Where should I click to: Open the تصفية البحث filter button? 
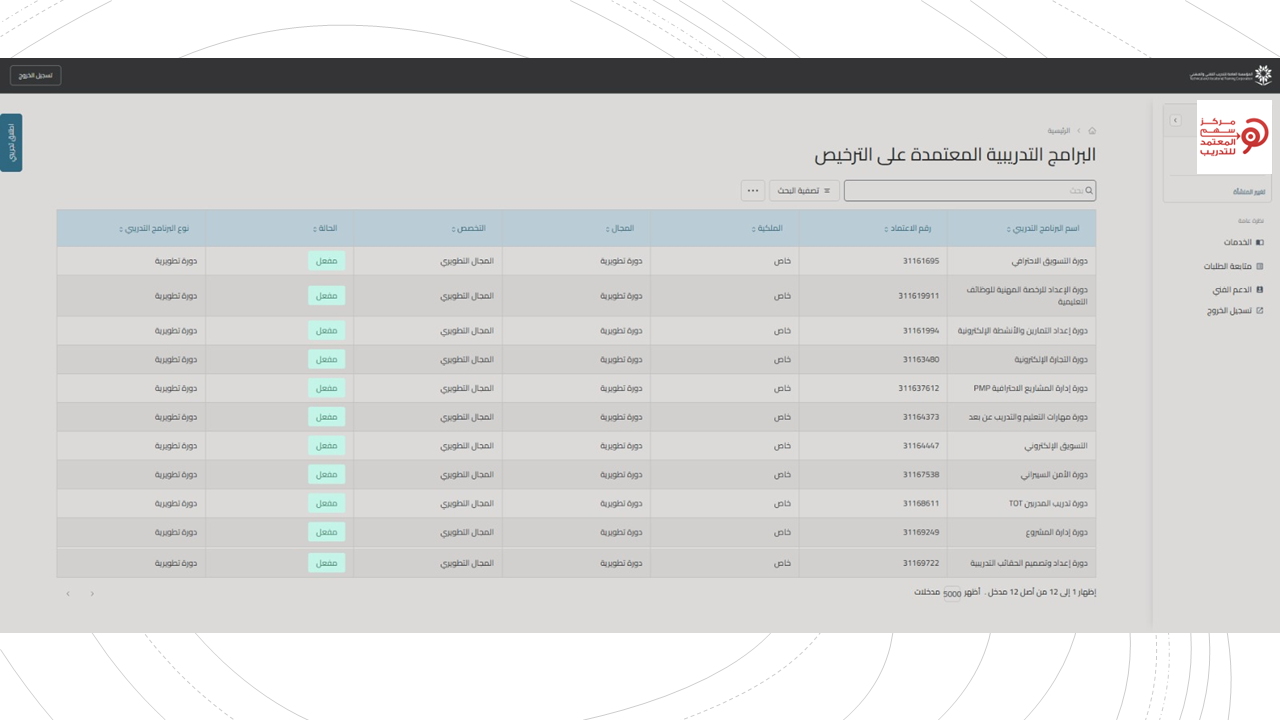point(805,190)
